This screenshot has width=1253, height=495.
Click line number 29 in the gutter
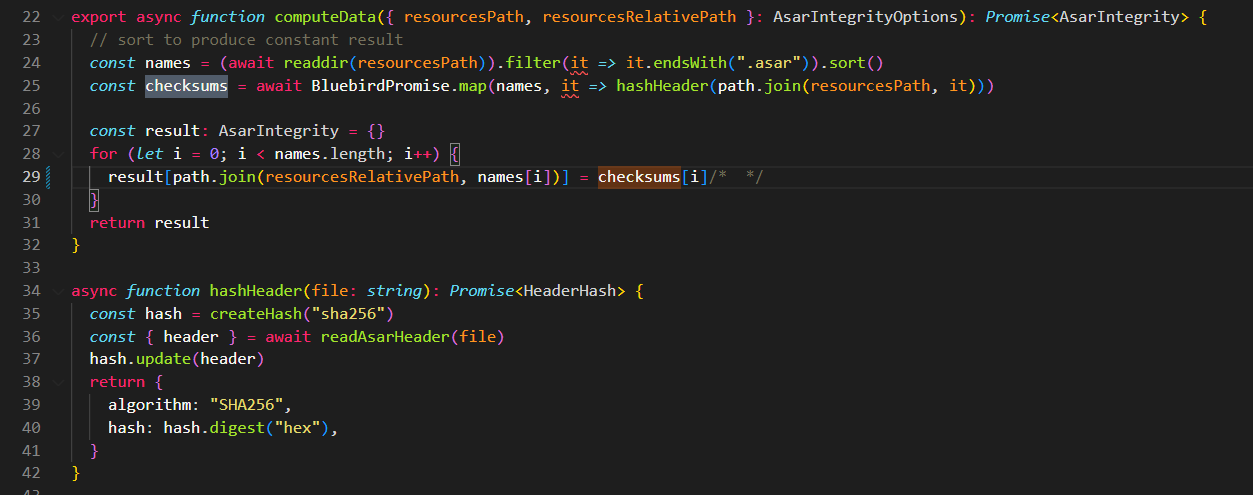30,177
